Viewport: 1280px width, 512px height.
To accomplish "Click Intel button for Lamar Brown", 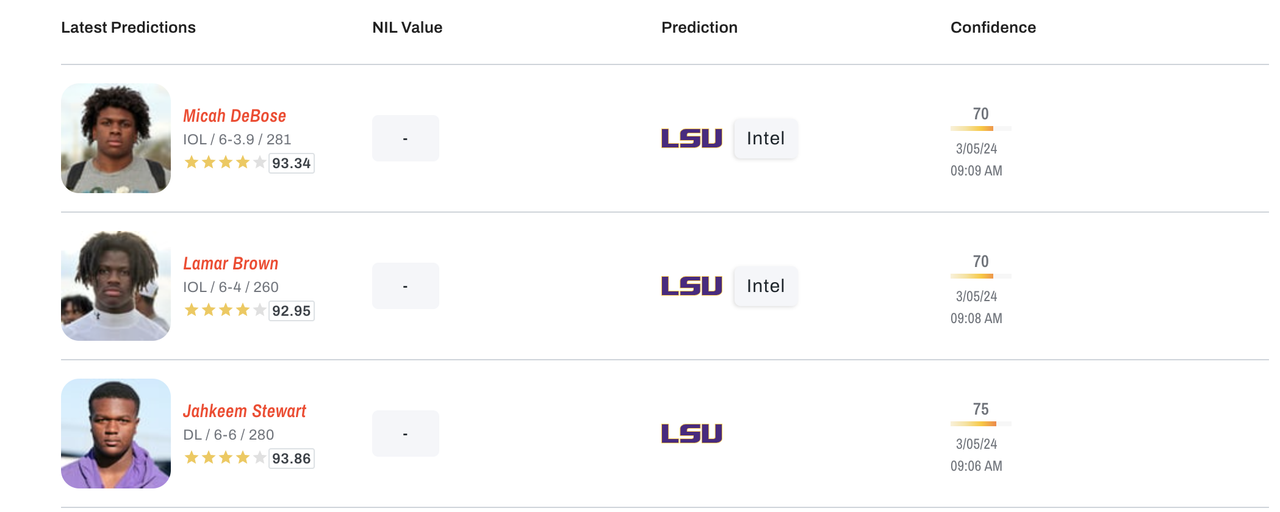I will pyautogui.click(x=765, y=286).
